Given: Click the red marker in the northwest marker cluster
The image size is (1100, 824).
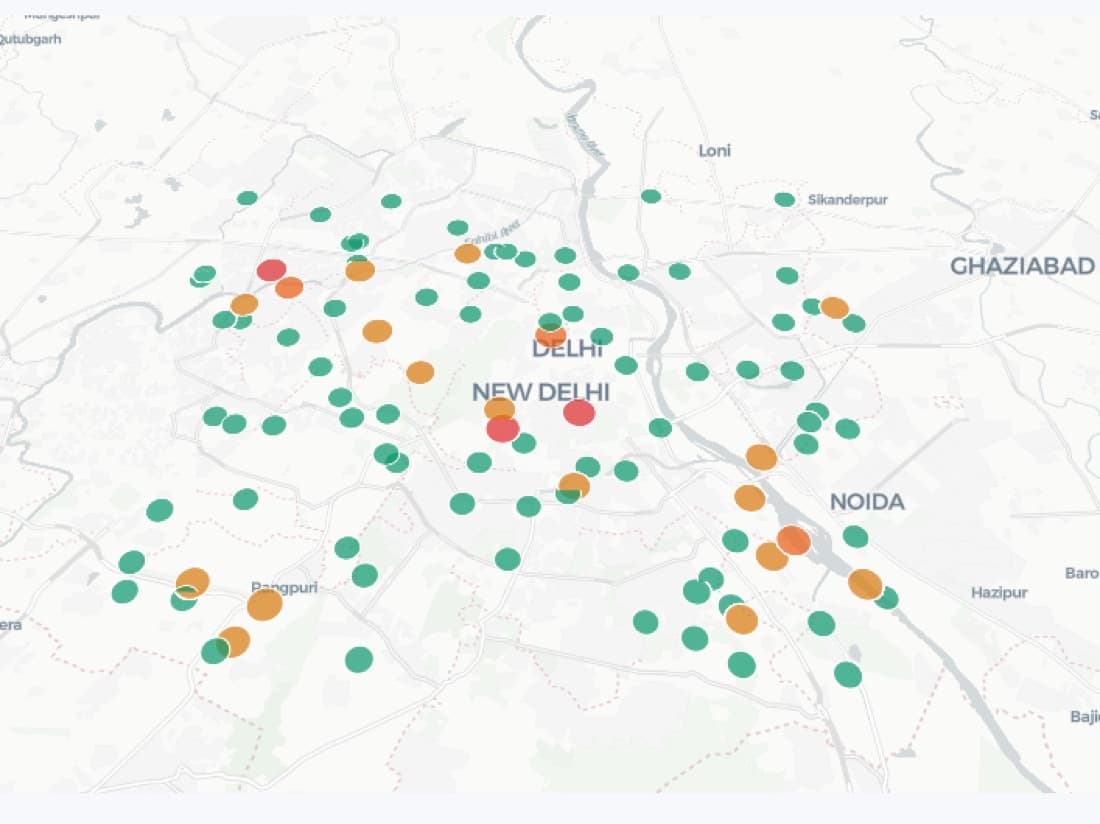Looking at the screenshot, I should coord(271,270).
